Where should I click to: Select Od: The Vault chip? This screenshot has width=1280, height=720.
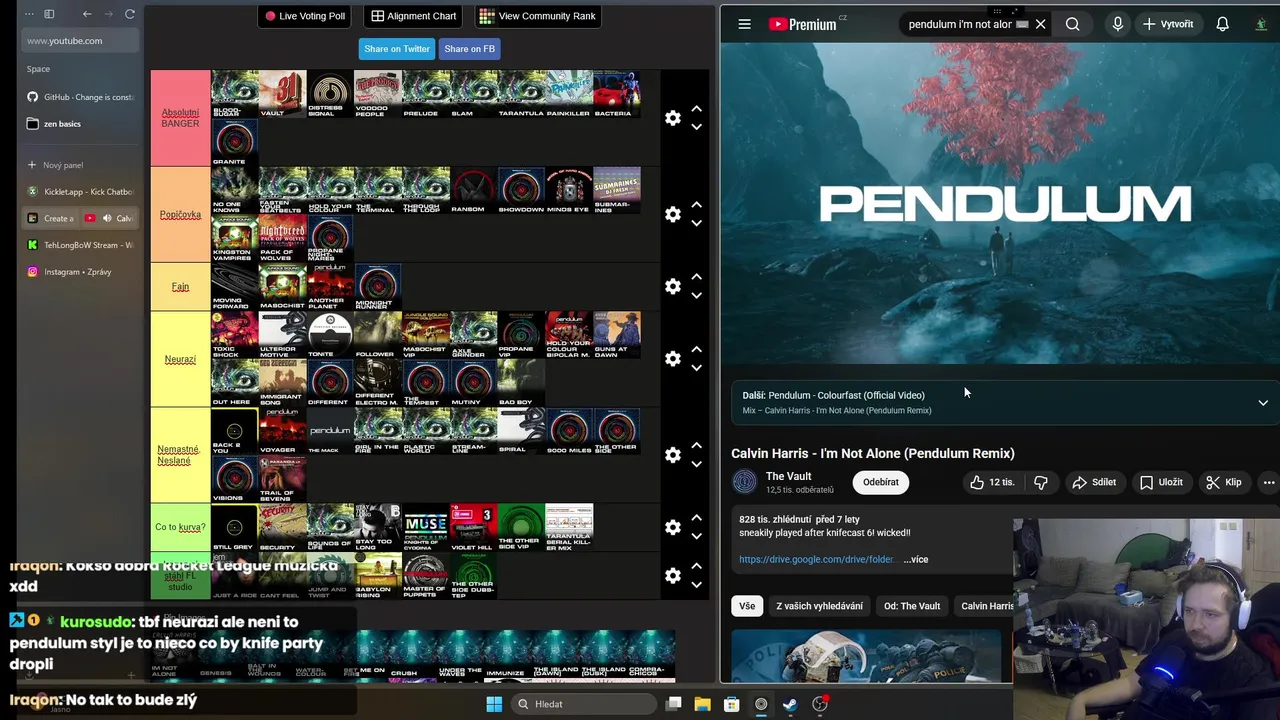[912, 606]
